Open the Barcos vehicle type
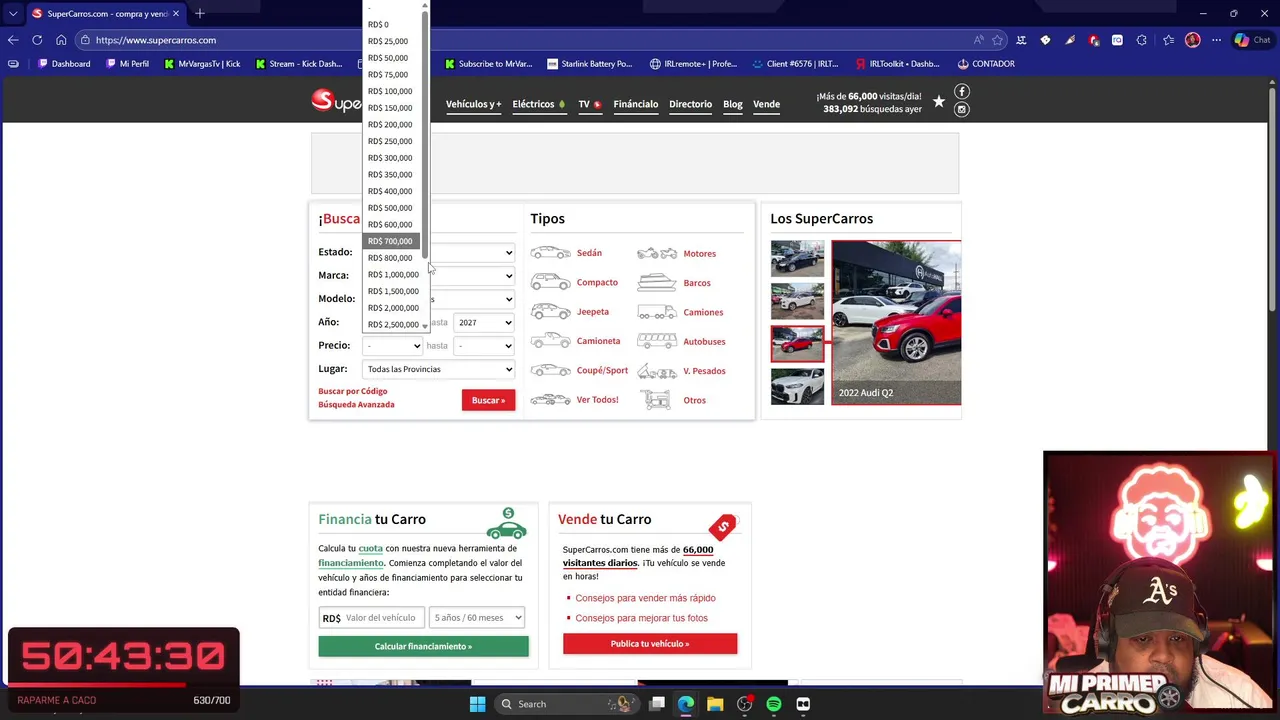The width and height of the screenshot is (1280, 720). pyautogui.click(x=697, y=283)
